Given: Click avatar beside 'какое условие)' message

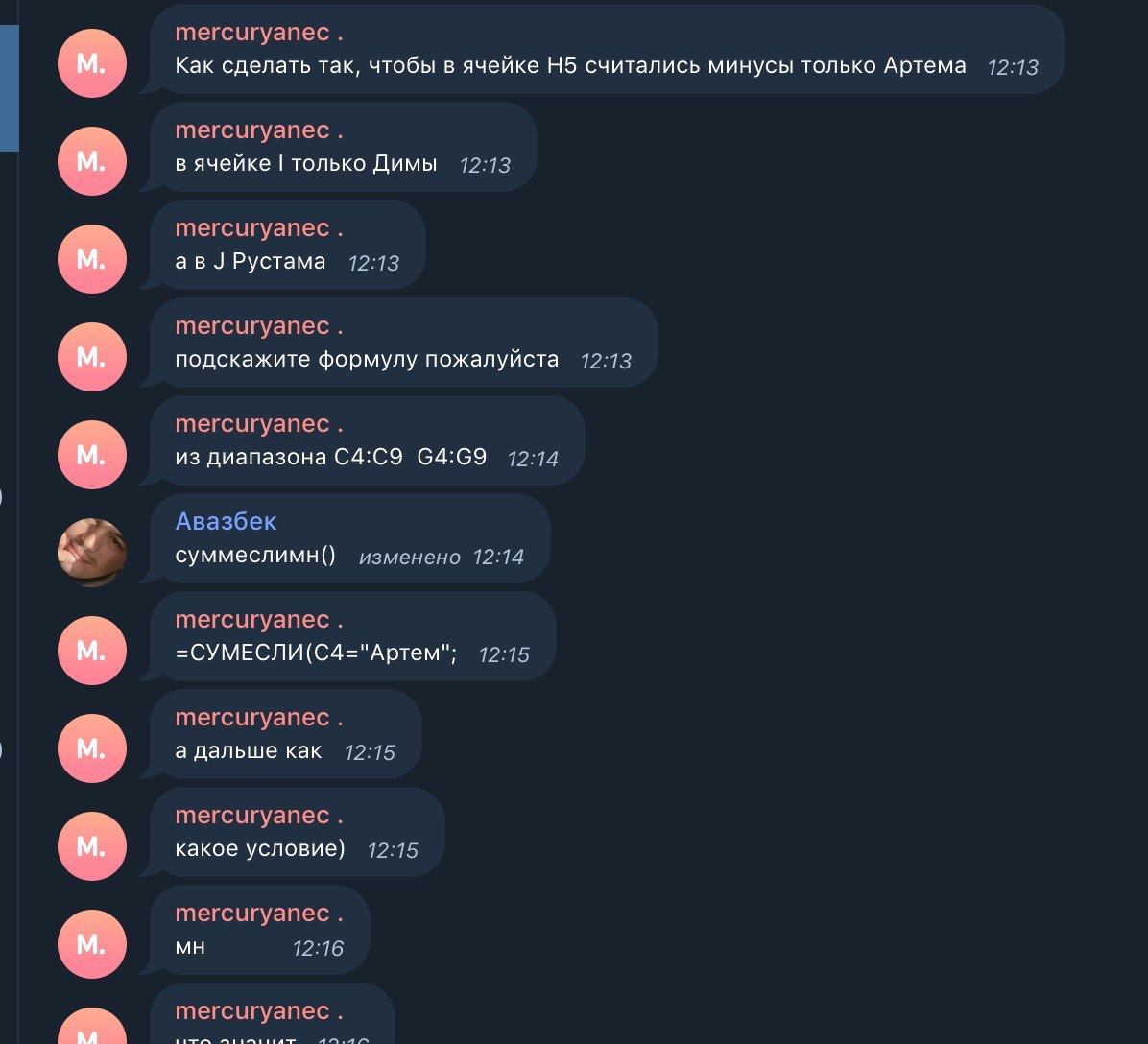Looking at the screenshot, I should (91, 846).
